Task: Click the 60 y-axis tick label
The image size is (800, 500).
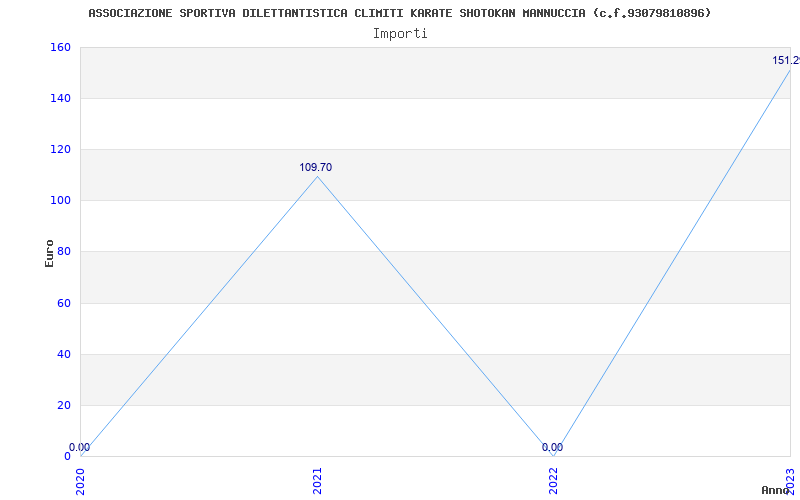Action: point(63,303)
